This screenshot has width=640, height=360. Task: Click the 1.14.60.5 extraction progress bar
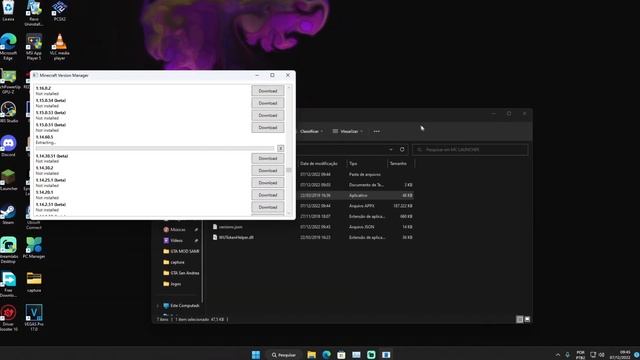(155, 148)
